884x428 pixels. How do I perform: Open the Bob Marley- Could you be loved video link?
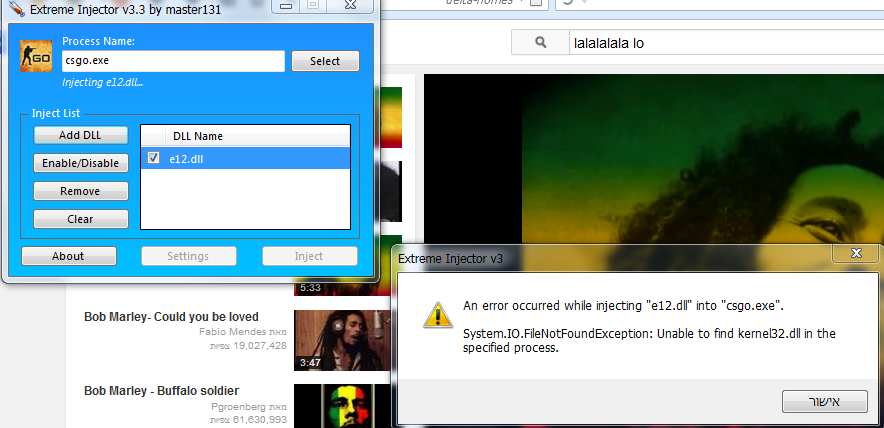171,316
